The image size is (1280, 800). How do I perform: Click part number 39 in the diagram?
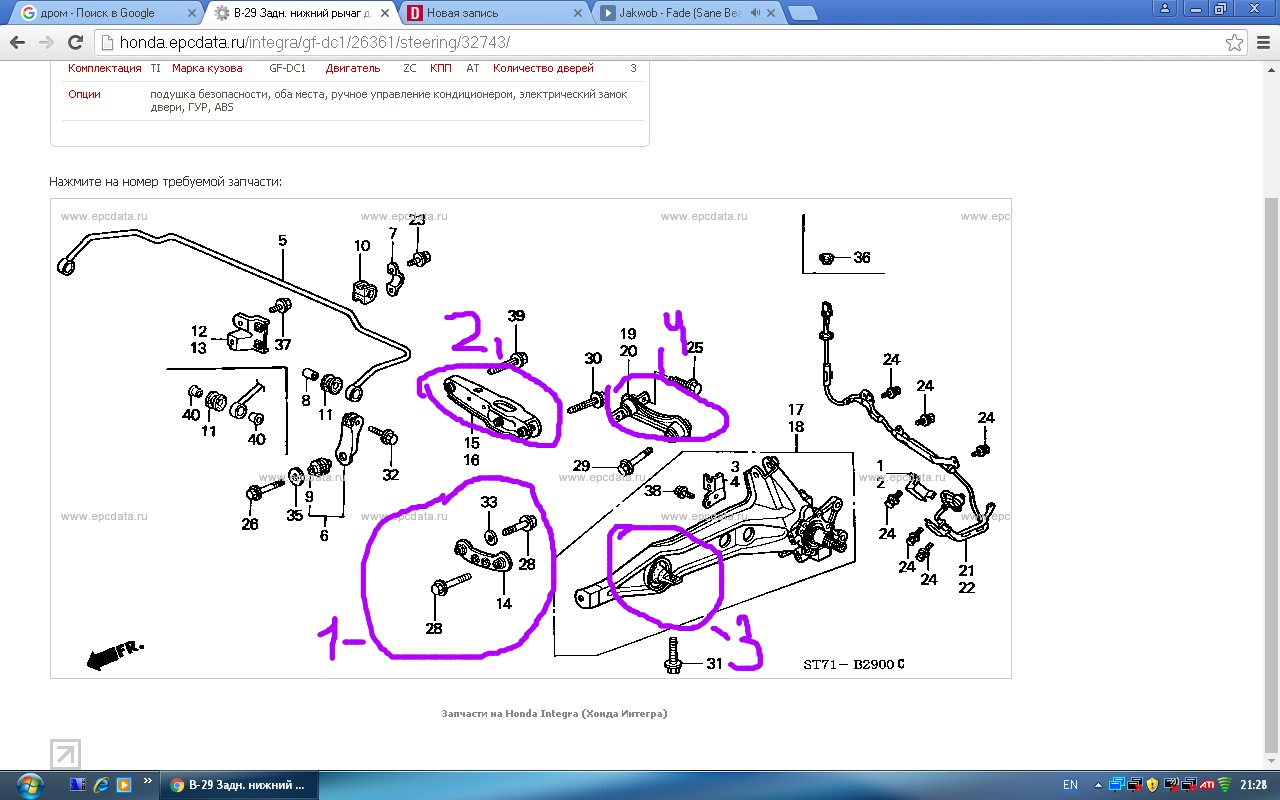click(x=516, y=316)
